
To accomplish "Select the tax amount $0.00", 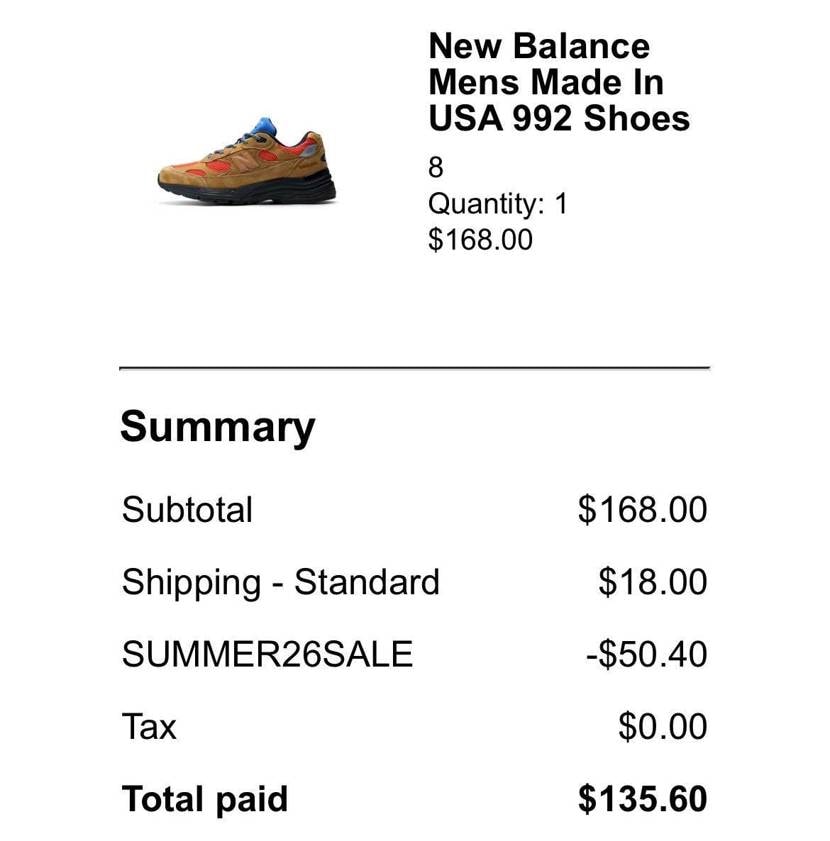I will (x=663, y=727).
